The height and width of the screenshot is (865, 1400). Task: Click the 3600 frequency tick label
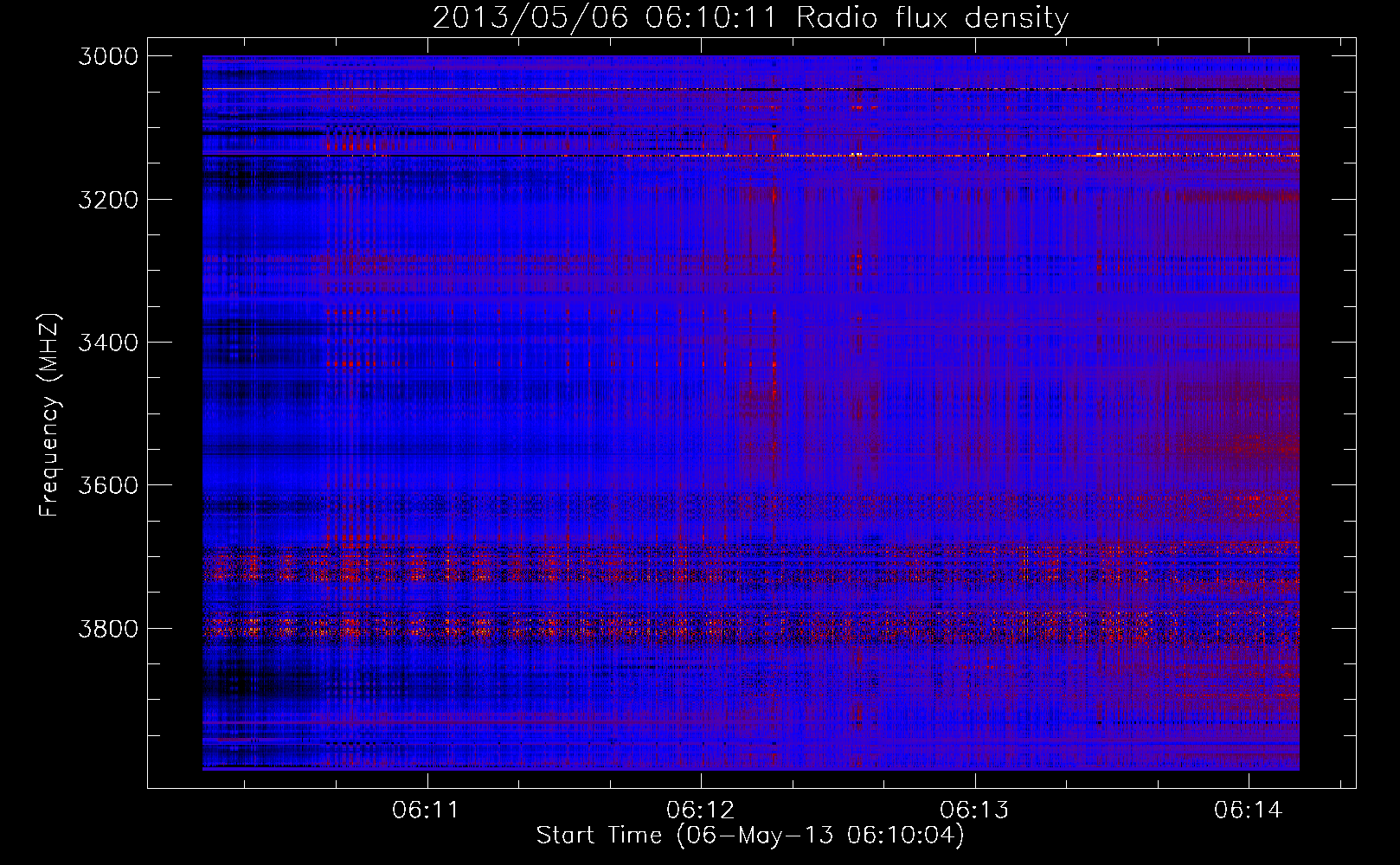(x=108, y=485)
